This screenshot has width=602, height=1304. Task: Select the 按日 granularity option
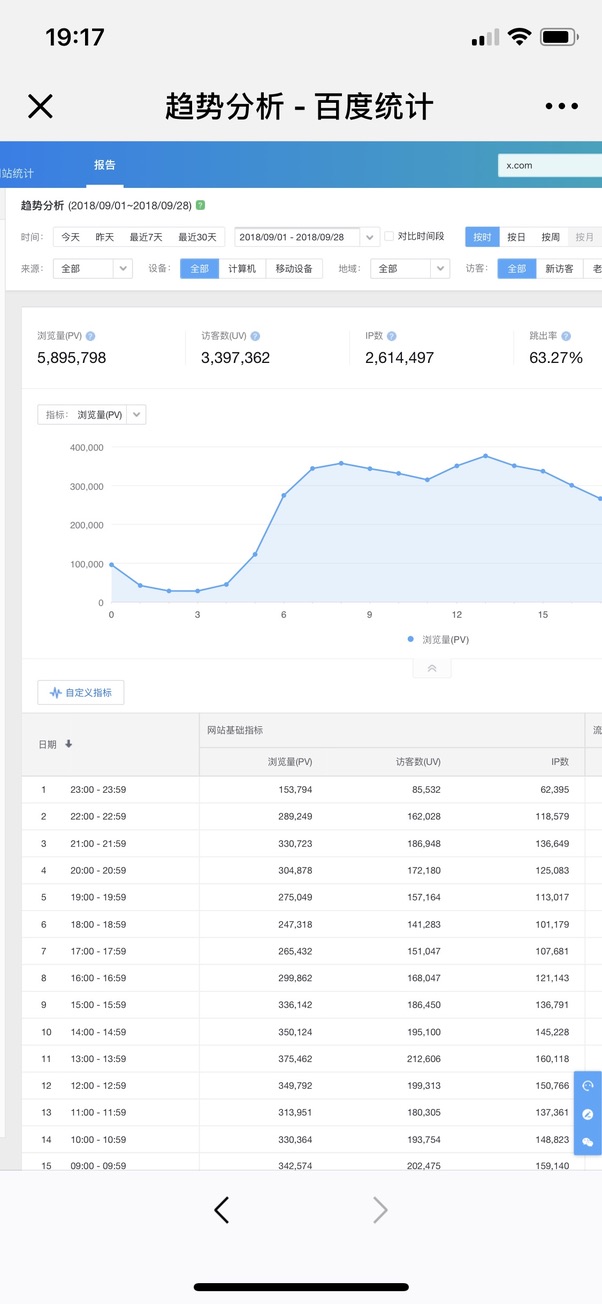(516, 237)
